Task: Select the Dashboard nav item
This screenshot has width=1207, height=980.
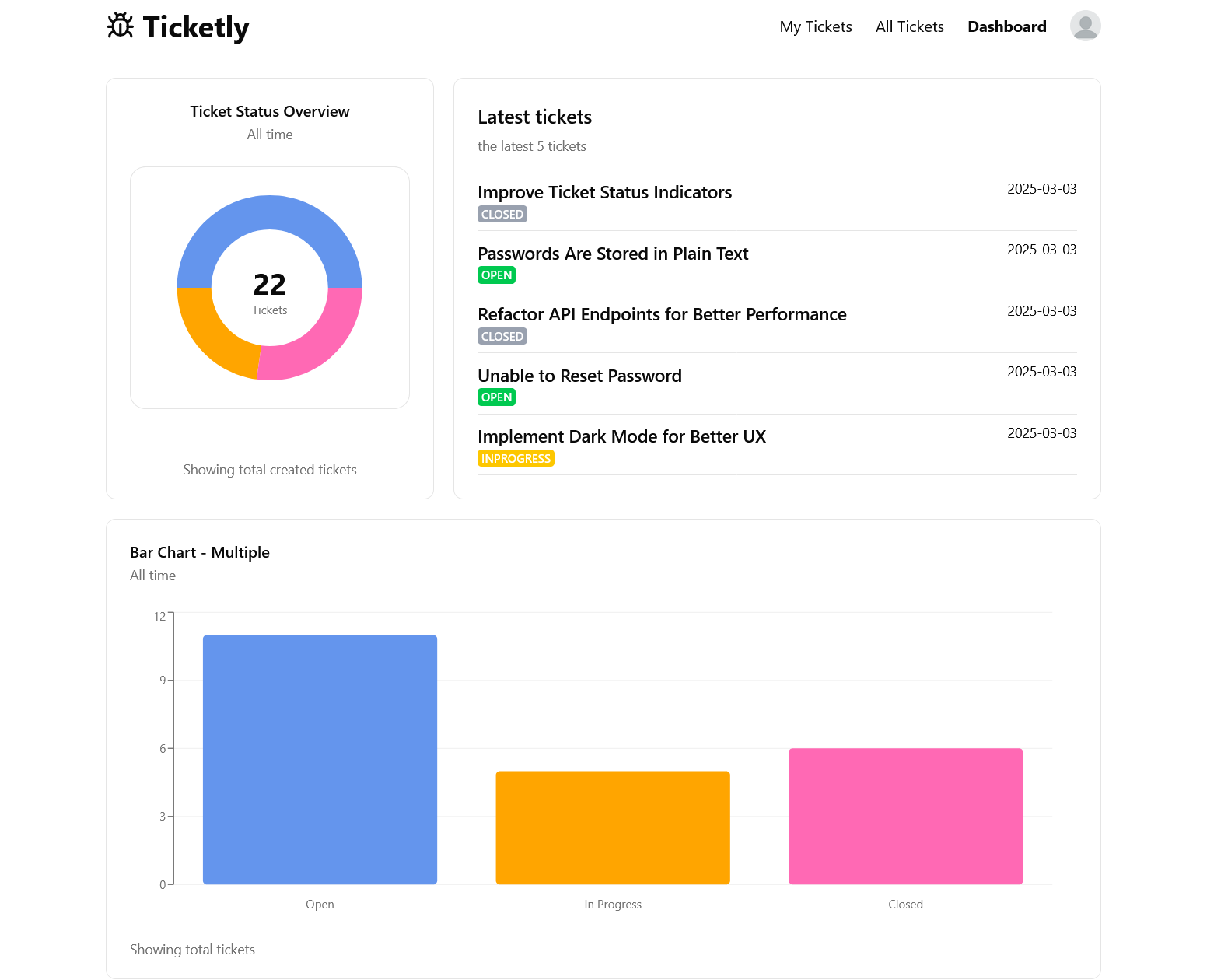Action: pyautogui.click(x=1006, y=26)
